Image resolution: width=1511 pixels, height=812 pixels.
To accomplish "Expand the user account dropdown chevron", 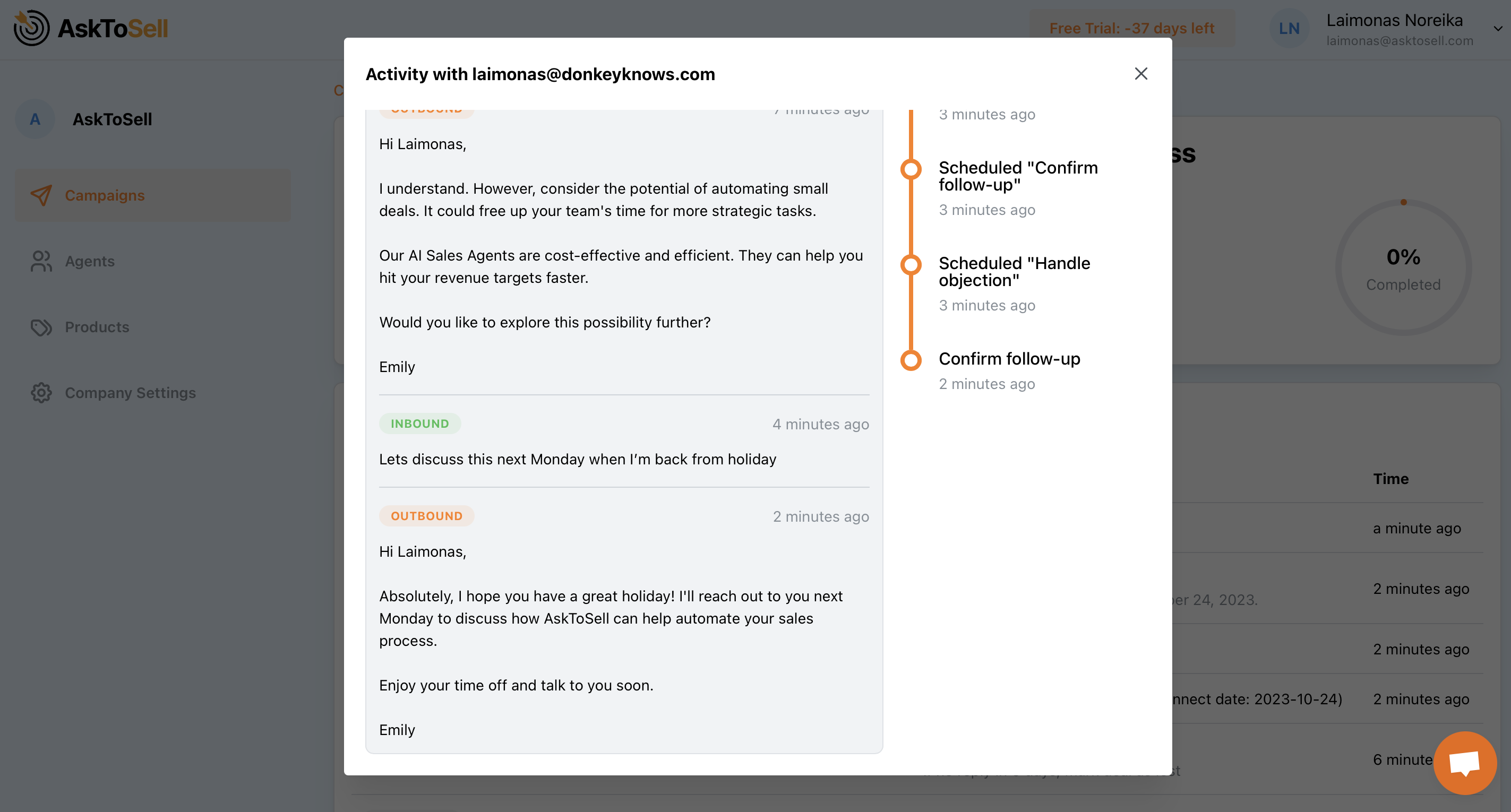I will point(1498,28).
